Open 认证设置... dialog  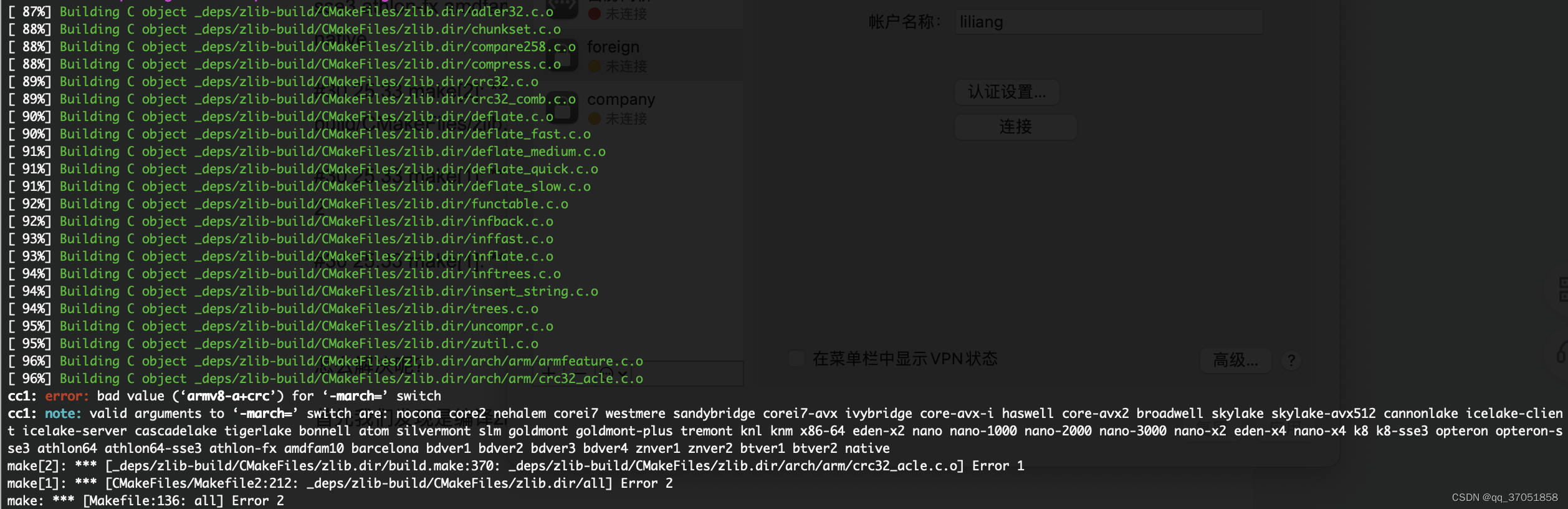[x=1006, y=92]
